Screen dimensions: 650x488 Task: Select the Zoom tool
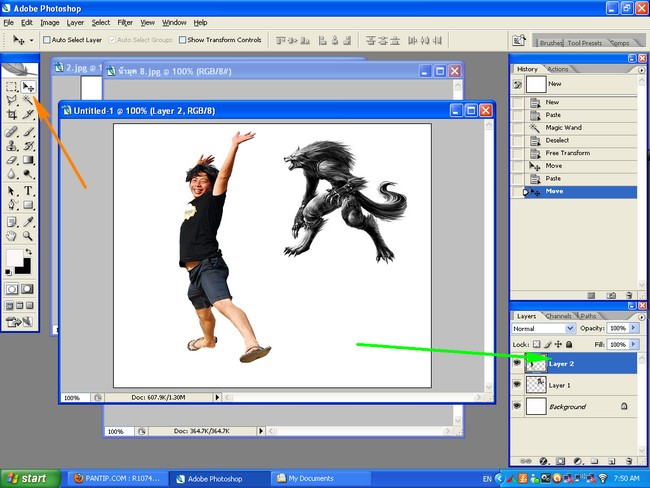pyautogui.click(x=28, y=236)
